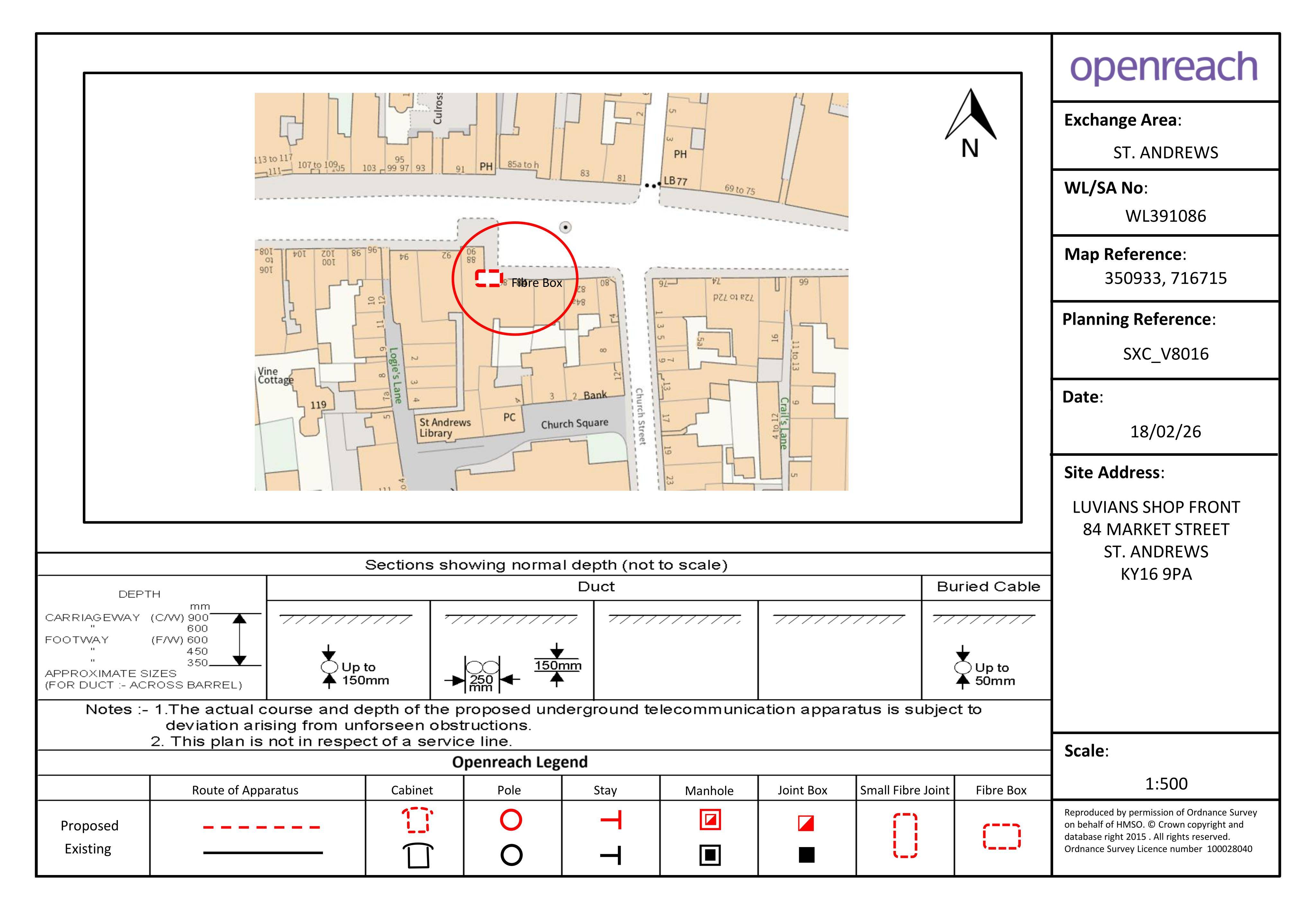Click the date 18/02/26
This screenshot has width=1316, height=911.
click(x=1165, y=431)
